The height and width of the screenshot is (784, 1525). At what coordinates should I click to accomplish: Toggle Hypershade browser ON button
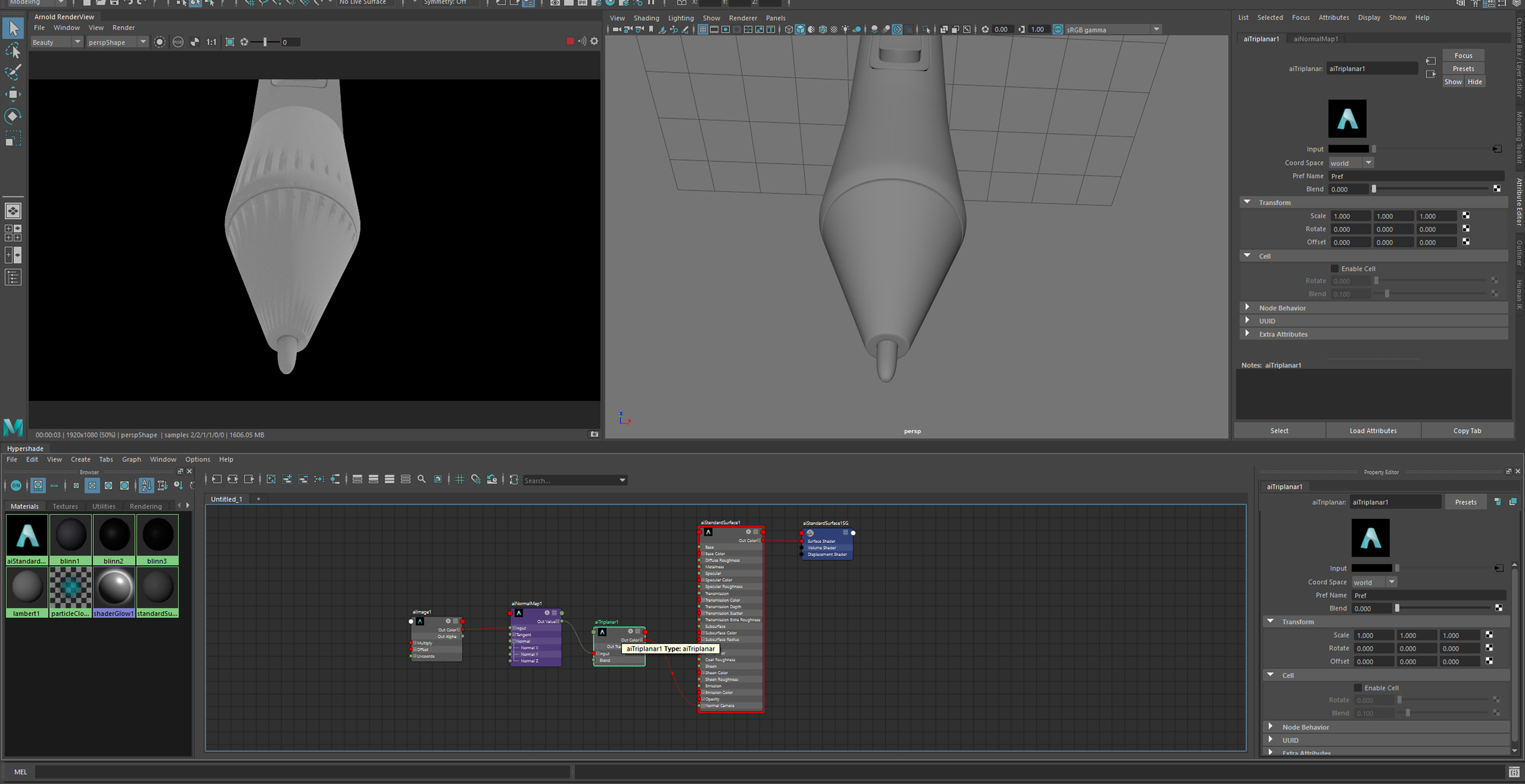[16, 485]
